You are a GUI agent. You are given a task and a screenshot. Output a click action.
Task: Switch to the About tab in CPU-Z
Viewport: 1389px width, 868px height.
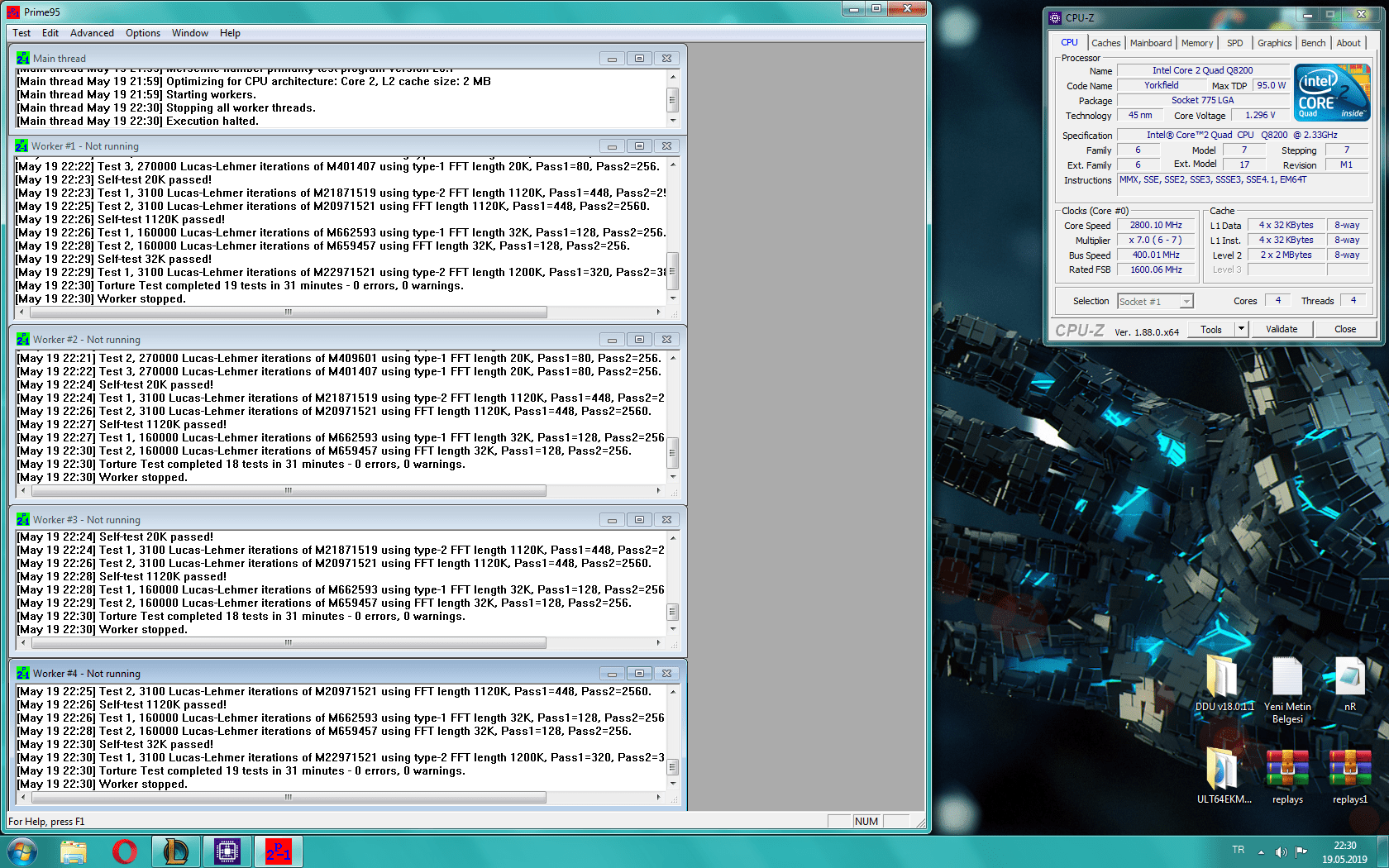tap(1348, 43)
